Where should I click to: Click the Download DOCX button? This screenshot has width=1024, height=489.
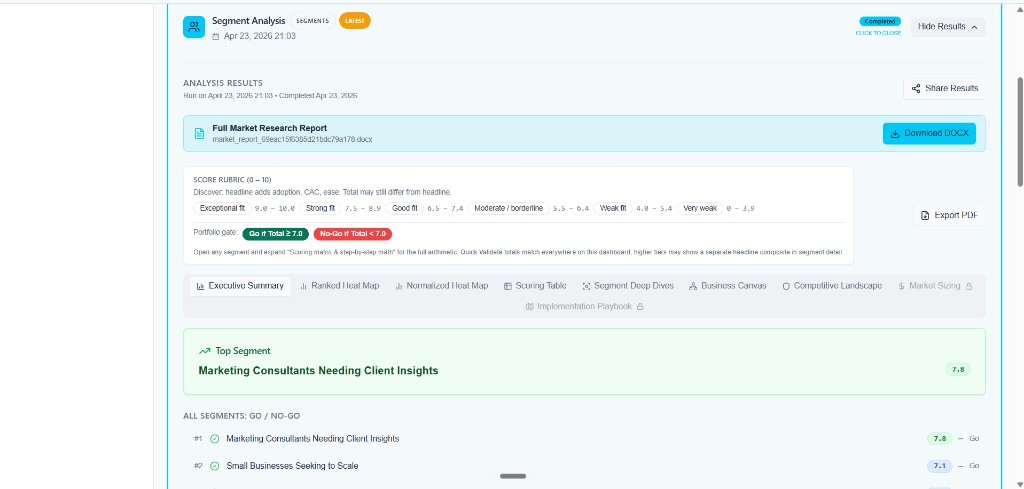[x=929, y=133]
